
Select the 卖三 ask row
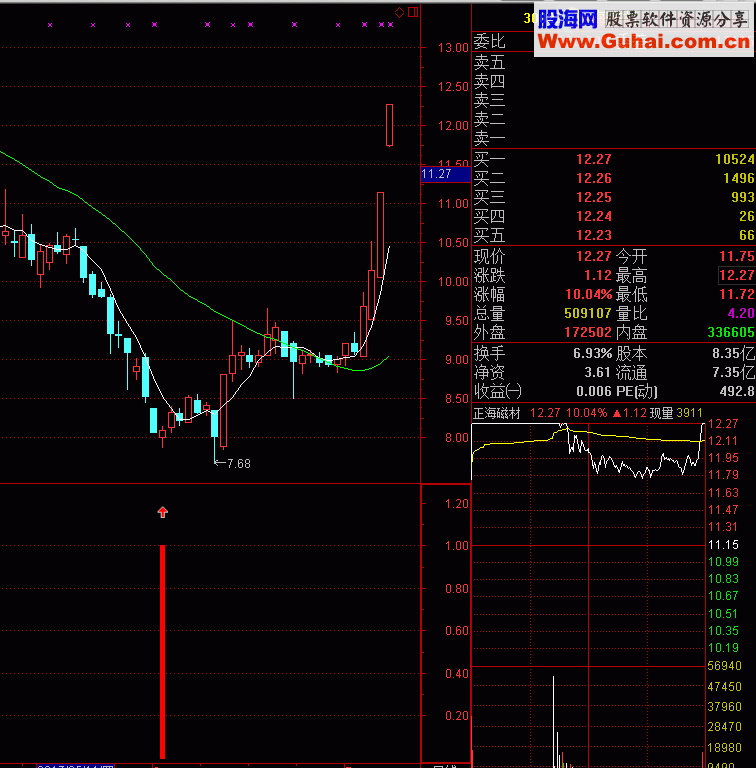[x=614, y=100]
